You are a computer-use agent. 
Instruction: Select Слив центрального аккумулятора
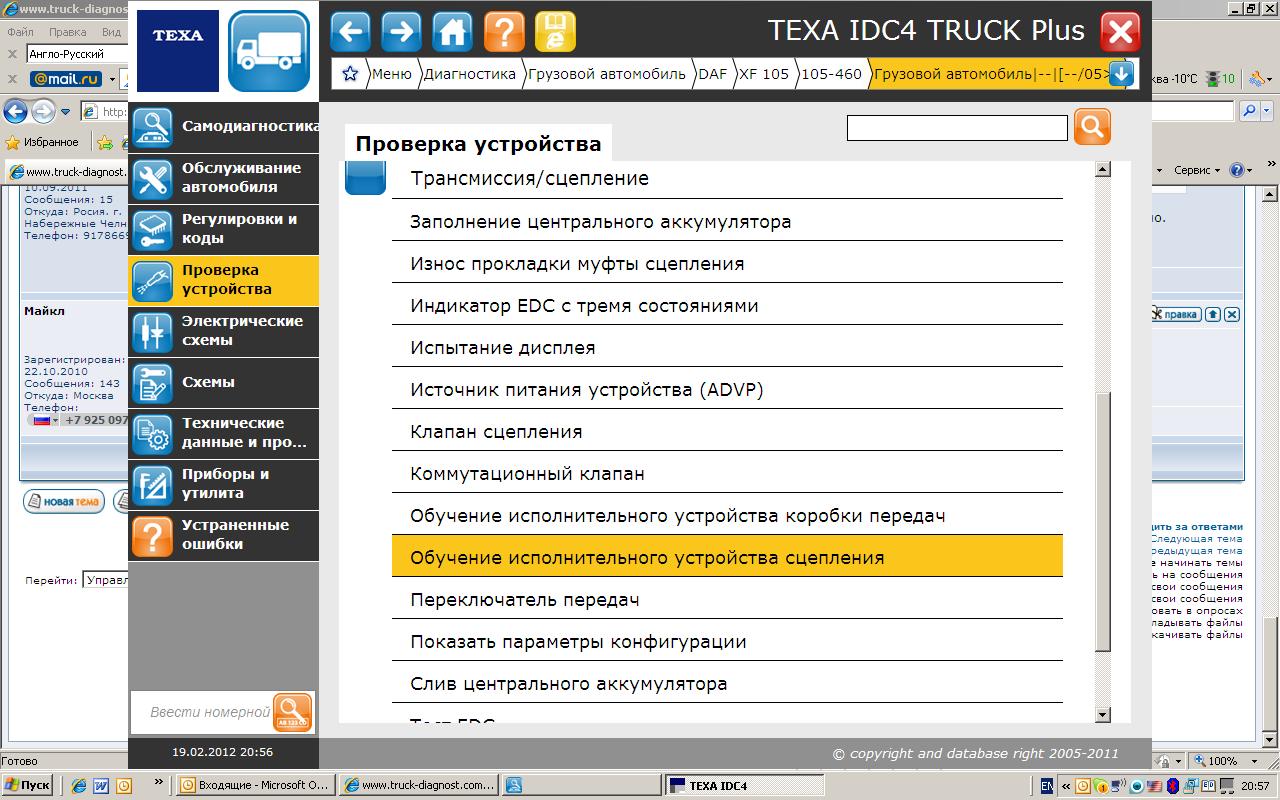coord(727,683)
